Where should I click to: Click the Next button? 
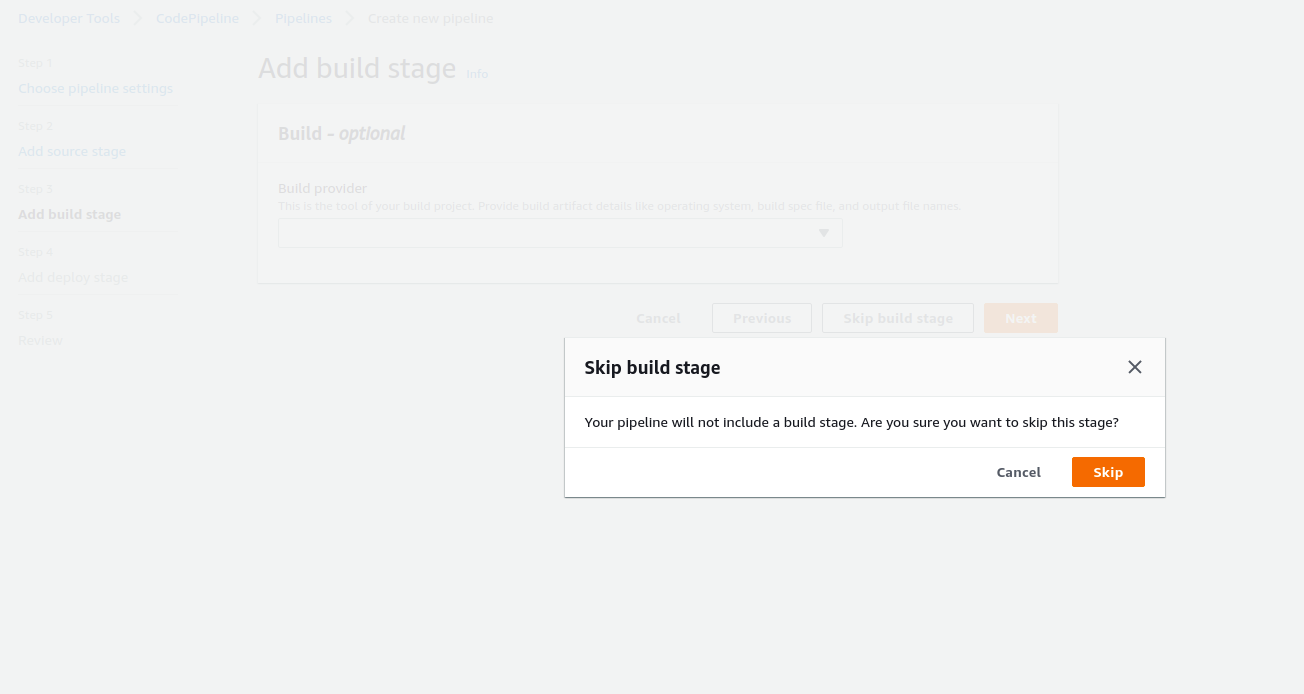1020,318
